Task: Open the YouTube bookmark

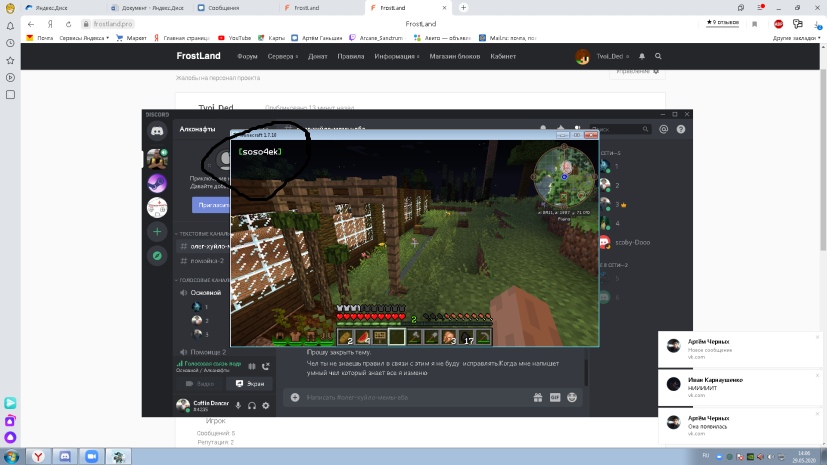Action: pos(235,38)
